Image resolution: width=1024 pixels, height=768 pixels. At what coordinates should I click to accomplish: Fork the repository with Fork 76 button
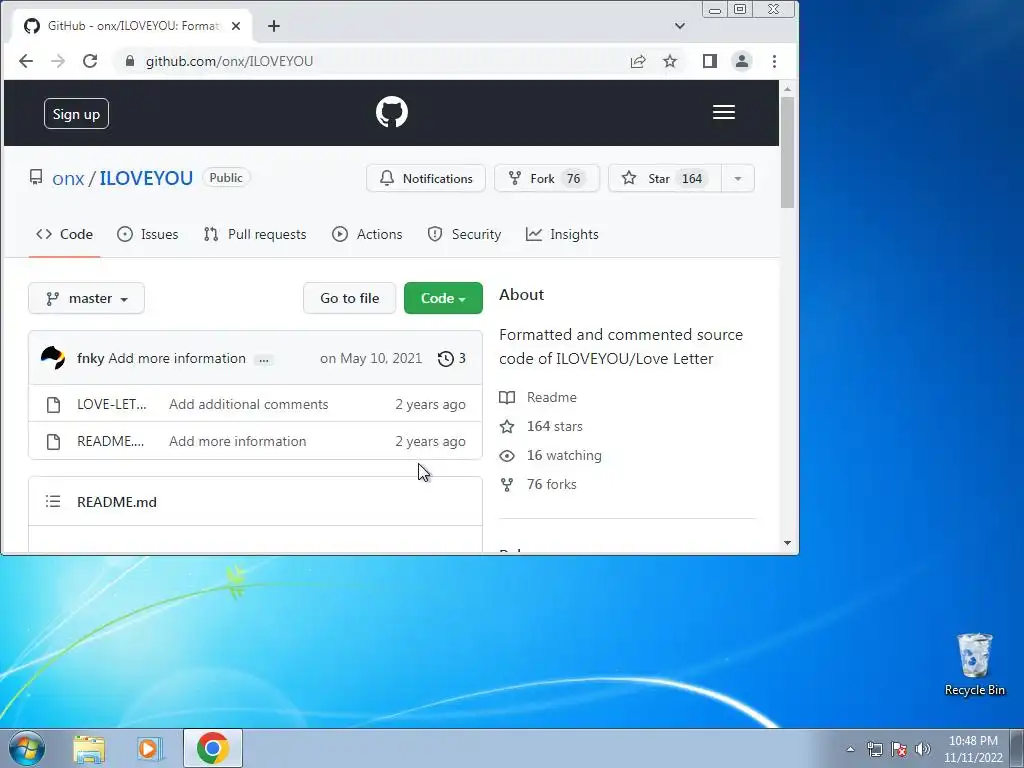(547, 178)
